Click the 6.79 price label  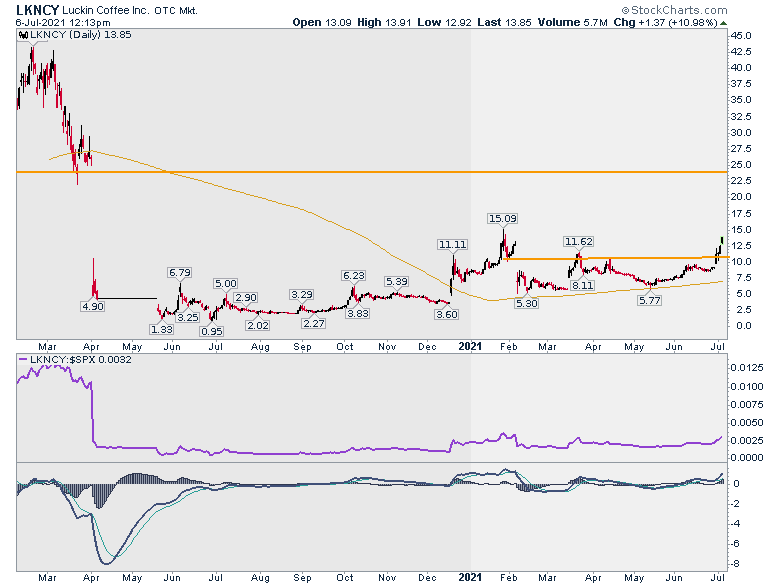click(x=180, y=273)
